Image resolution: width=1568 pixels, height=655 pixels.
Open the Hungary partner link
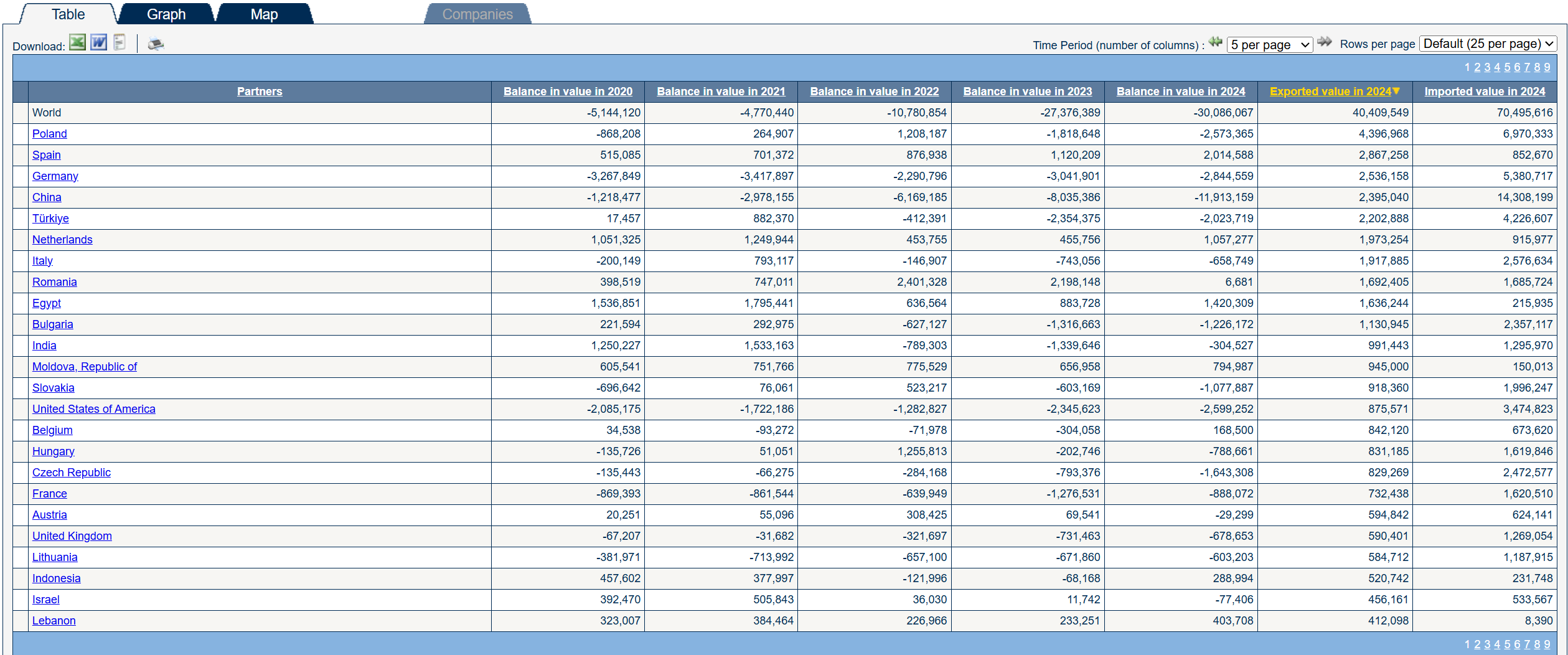pos(54,451)
